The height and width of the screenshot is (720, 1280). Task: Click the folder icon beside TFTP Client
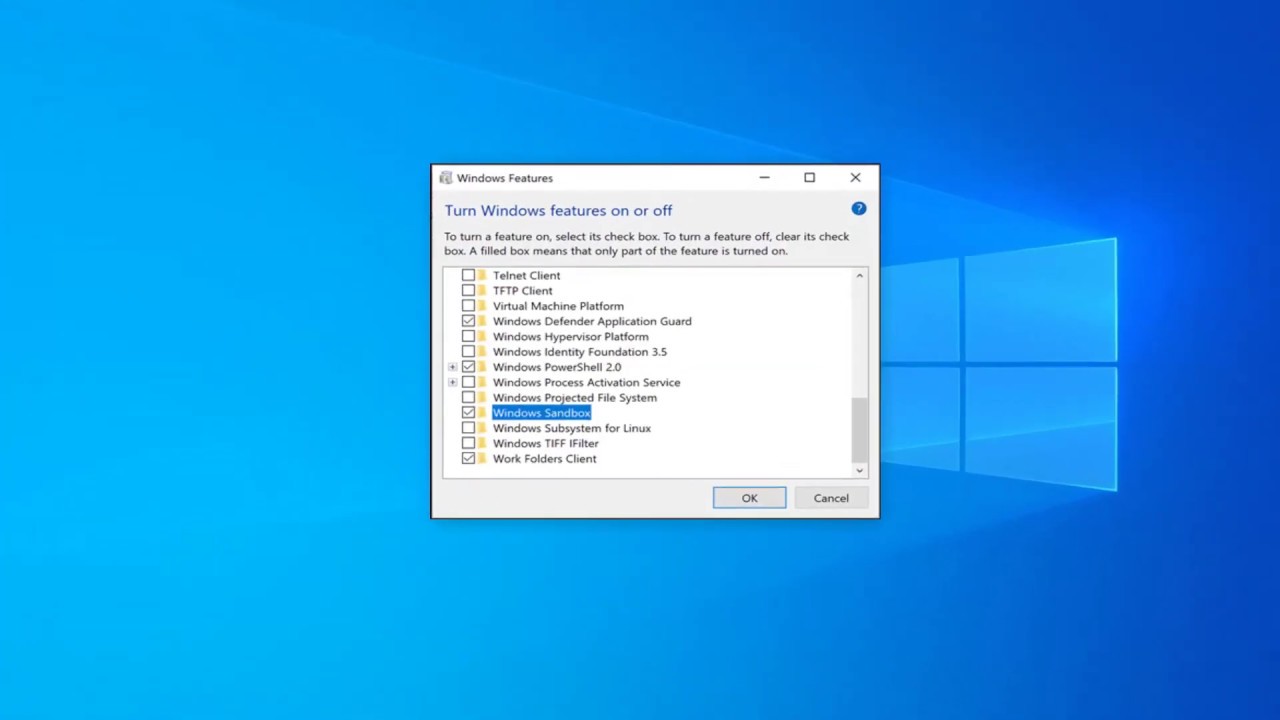[482, 291]
